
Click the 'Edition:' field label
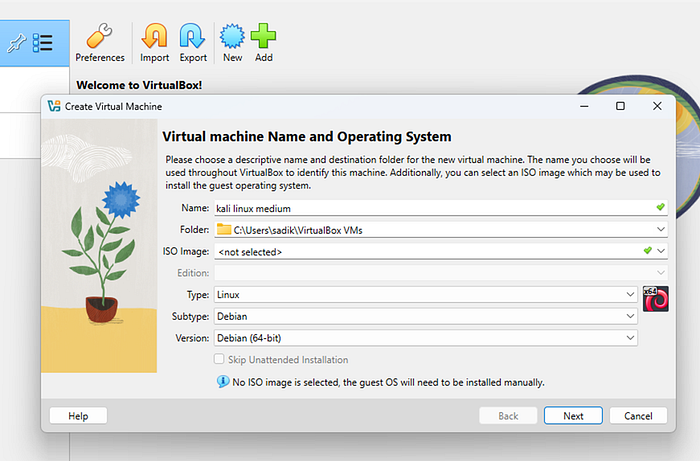coord(193,273)
